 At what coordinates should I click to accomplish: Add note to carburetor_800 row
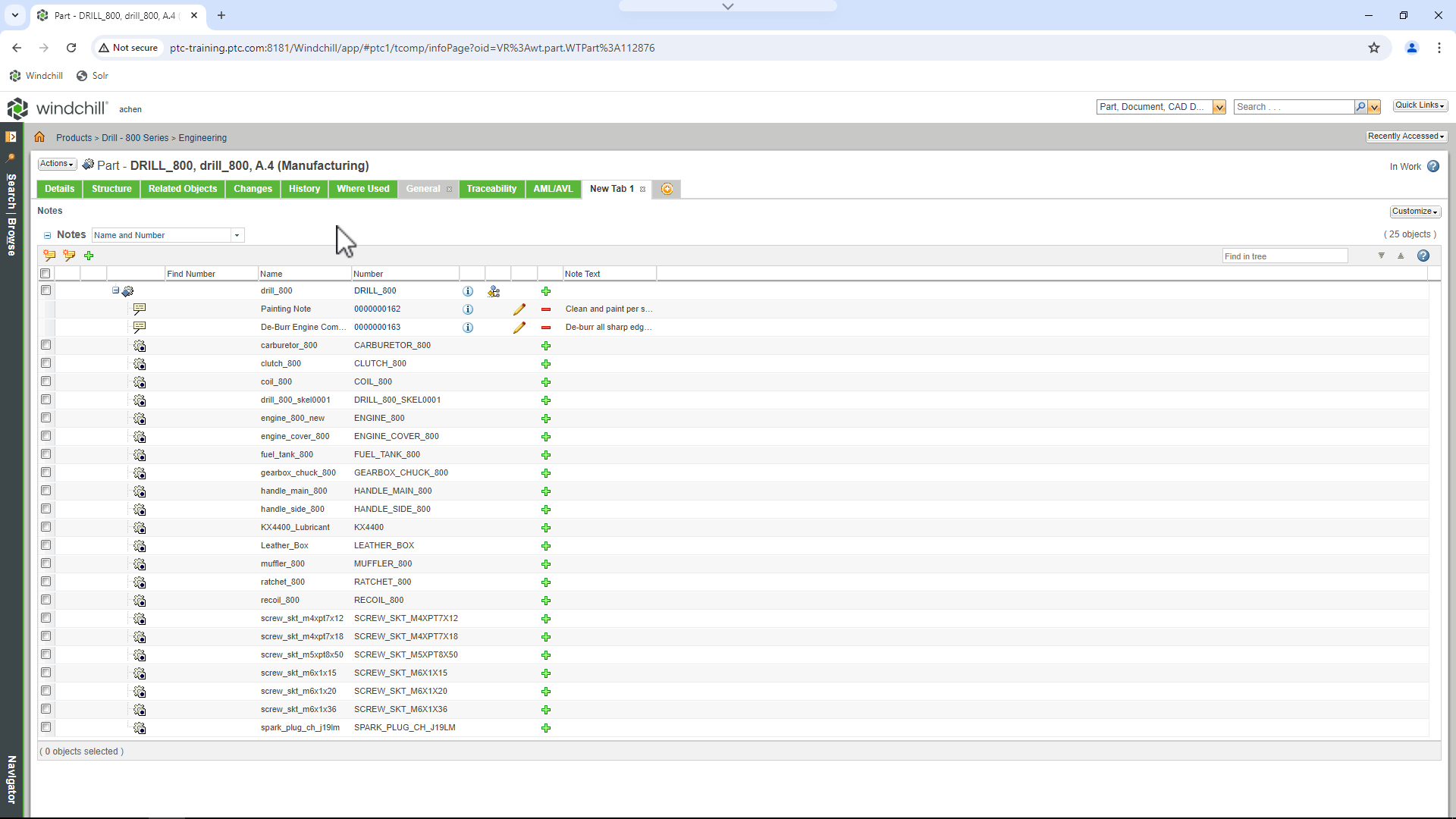(546, 346)
